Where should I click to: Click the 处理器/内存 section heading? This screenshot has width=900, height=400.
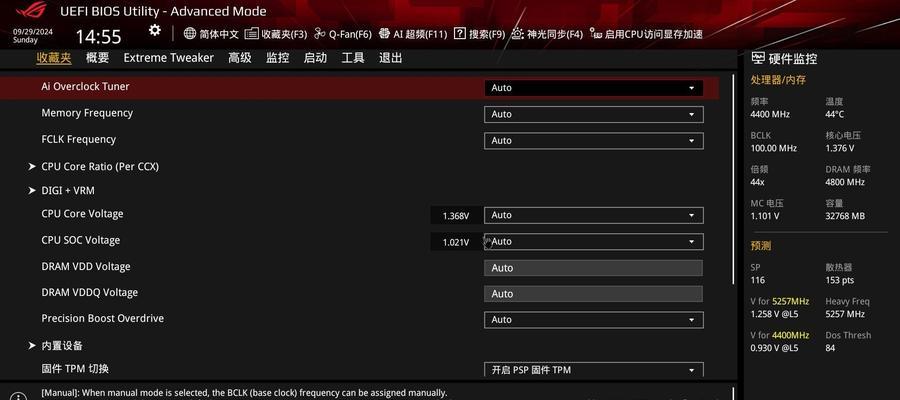778,80
